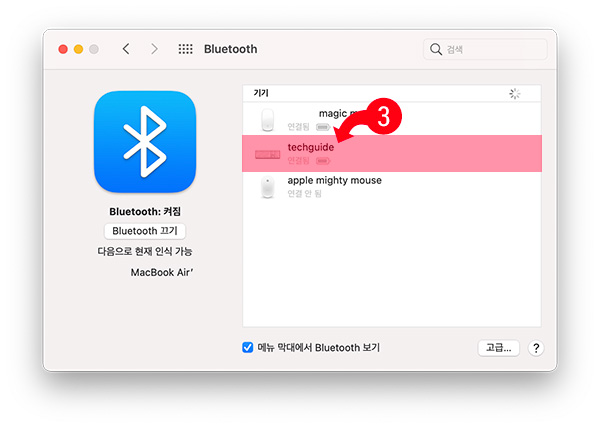Screen dimensions: 600x428
Task: Go forward with the right chevron
Action: (154, 49)
